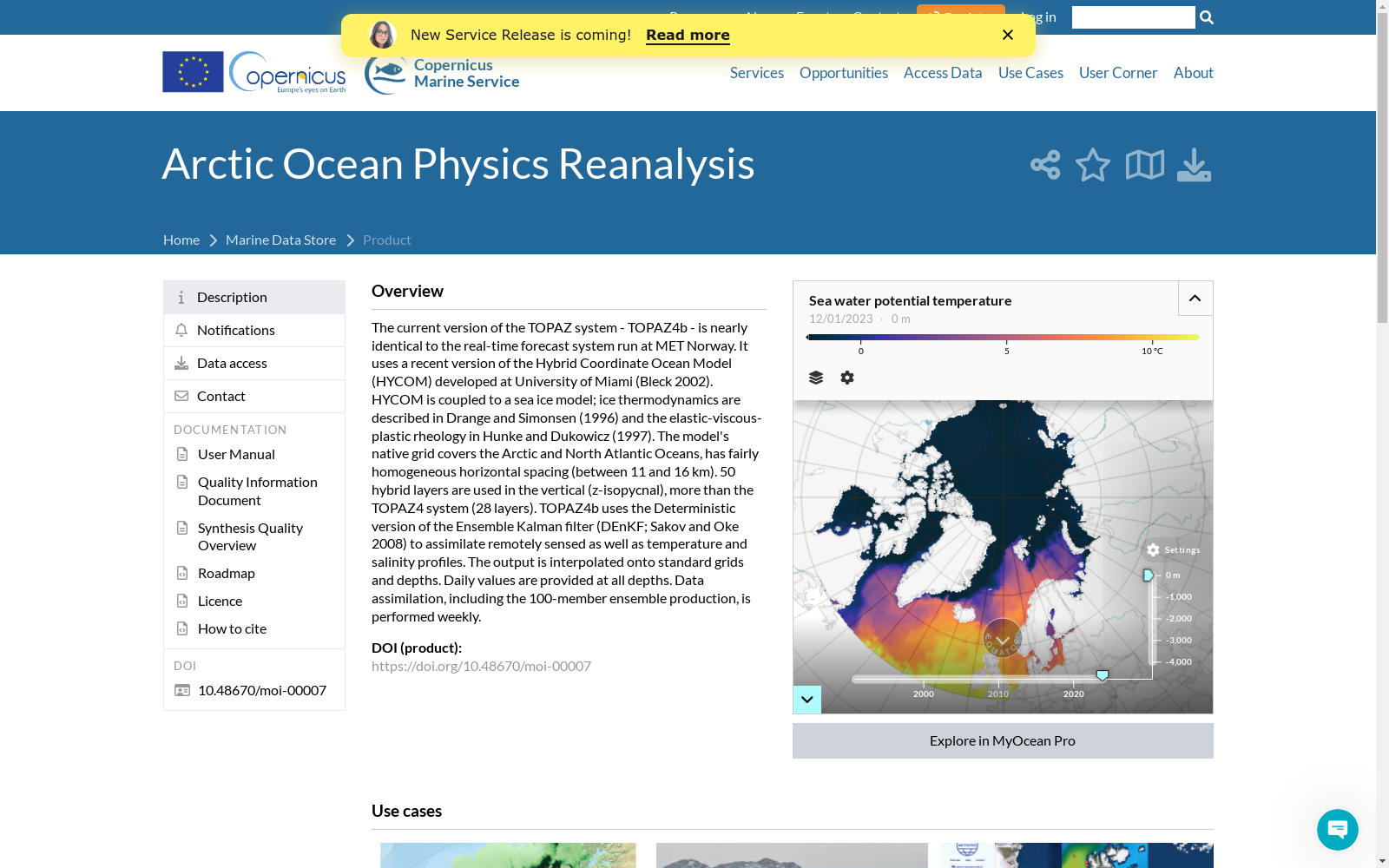Click the second use case thumbnail
The image size is (1389, 868).
coord(792,855)
